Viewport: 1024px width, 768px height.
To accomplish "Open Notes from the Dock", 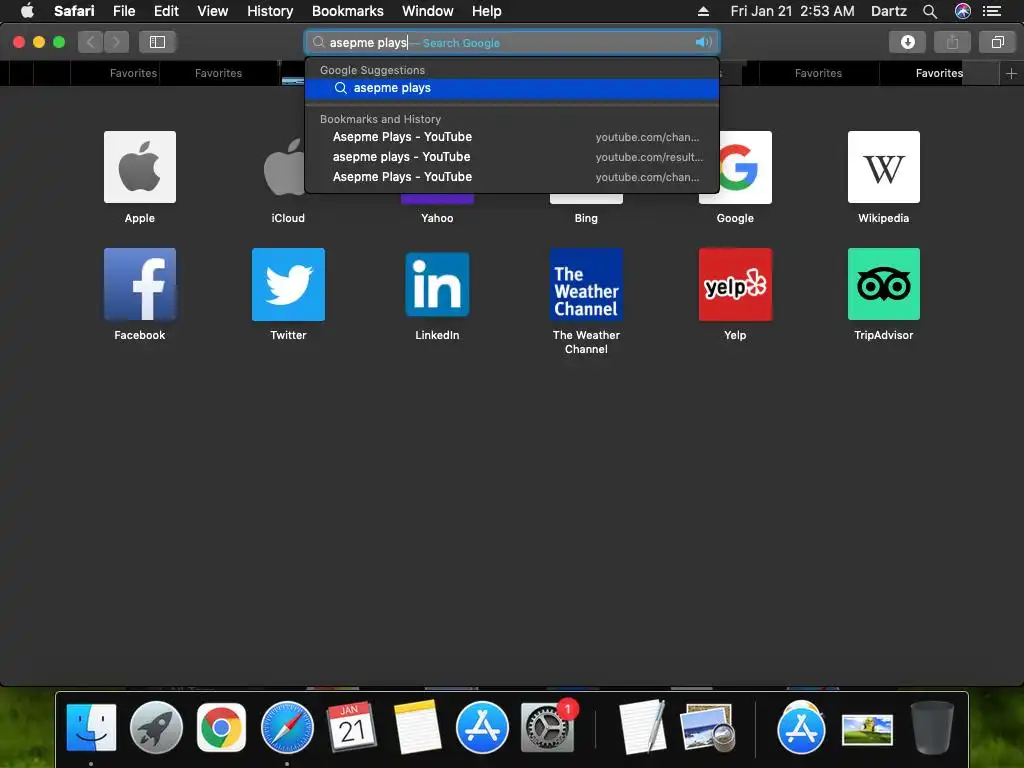I will click(x=417, y=728).
